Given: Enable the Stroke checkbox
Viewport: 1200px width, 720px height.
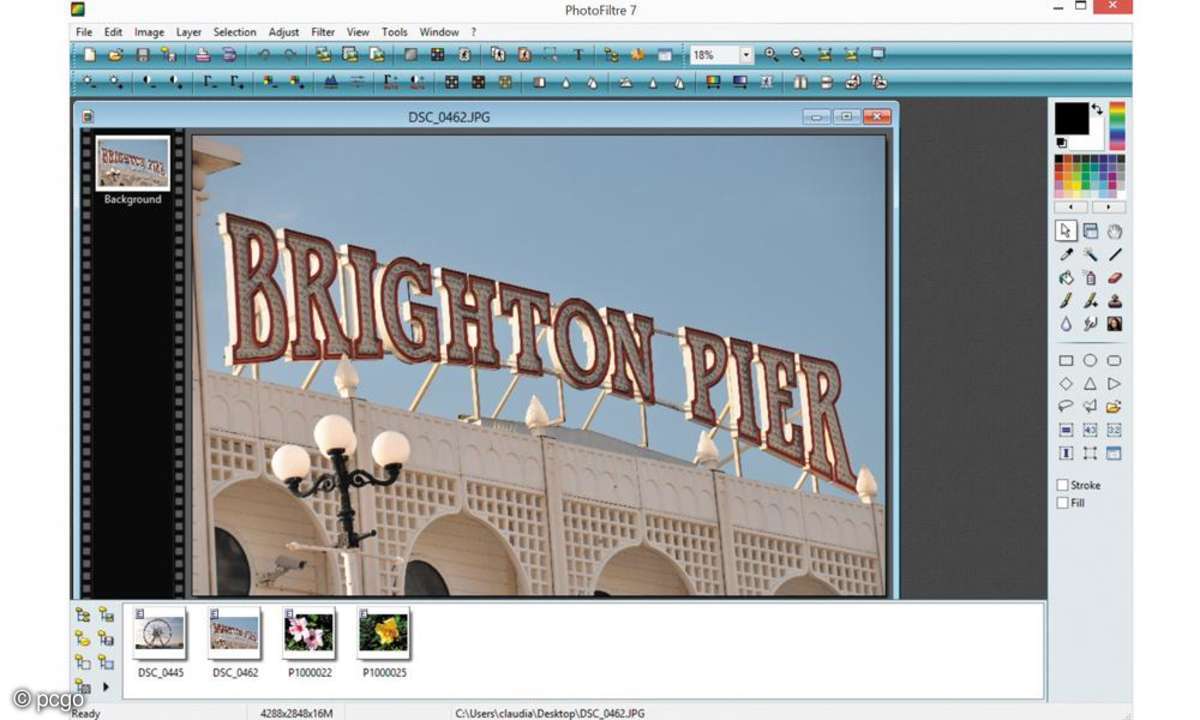Looking at the screenshot, I should point(1062,485).
